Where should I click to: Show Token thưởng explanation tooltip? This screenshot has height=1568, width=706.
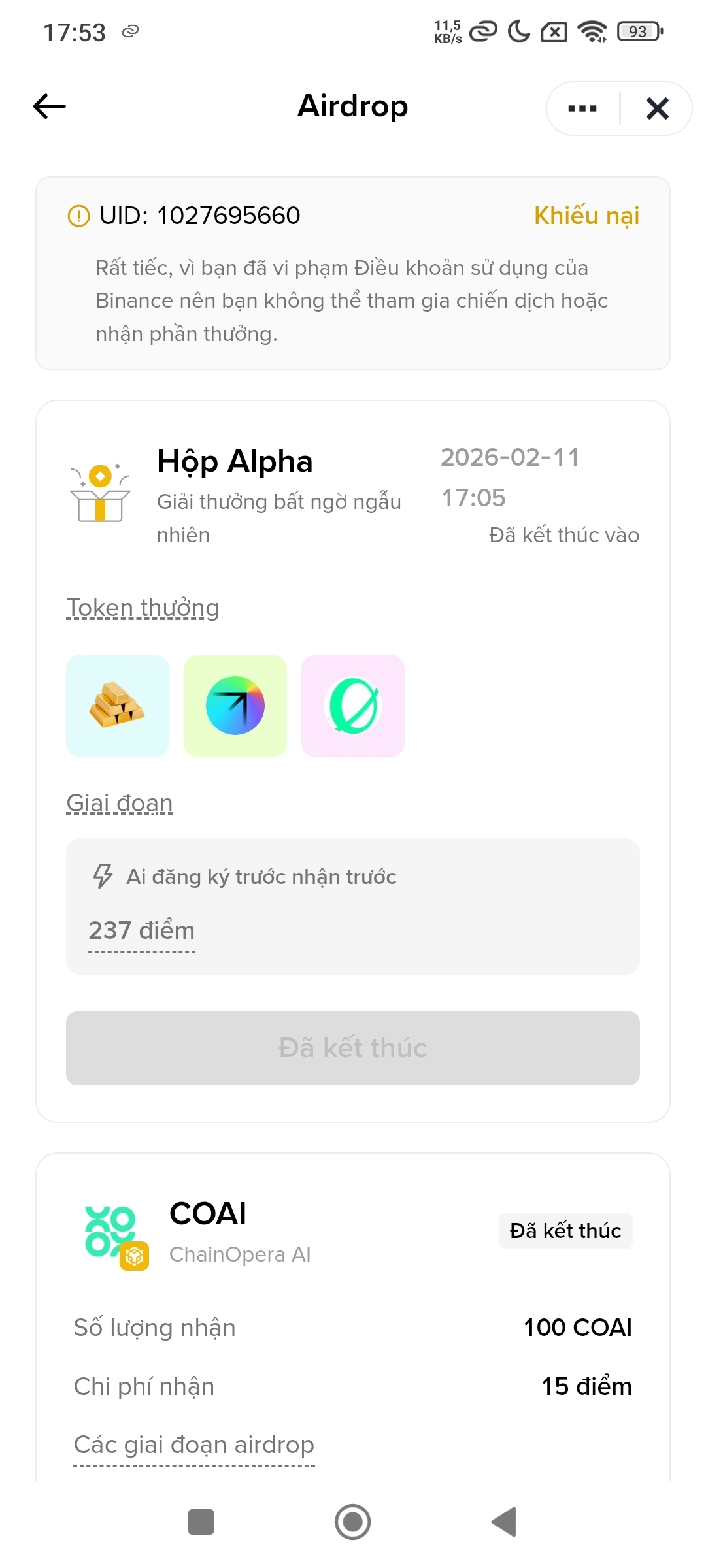[143, 608]
